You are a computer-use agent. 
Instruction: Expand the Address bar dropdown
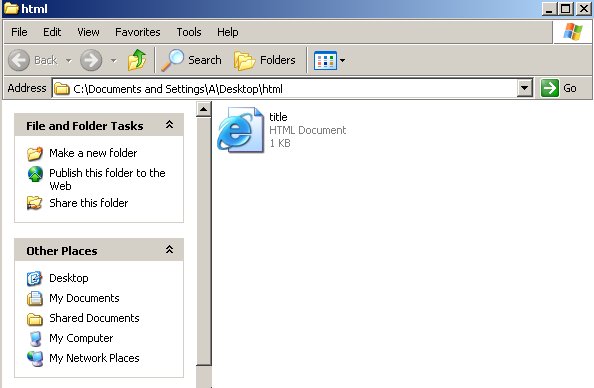pos(525,88)
